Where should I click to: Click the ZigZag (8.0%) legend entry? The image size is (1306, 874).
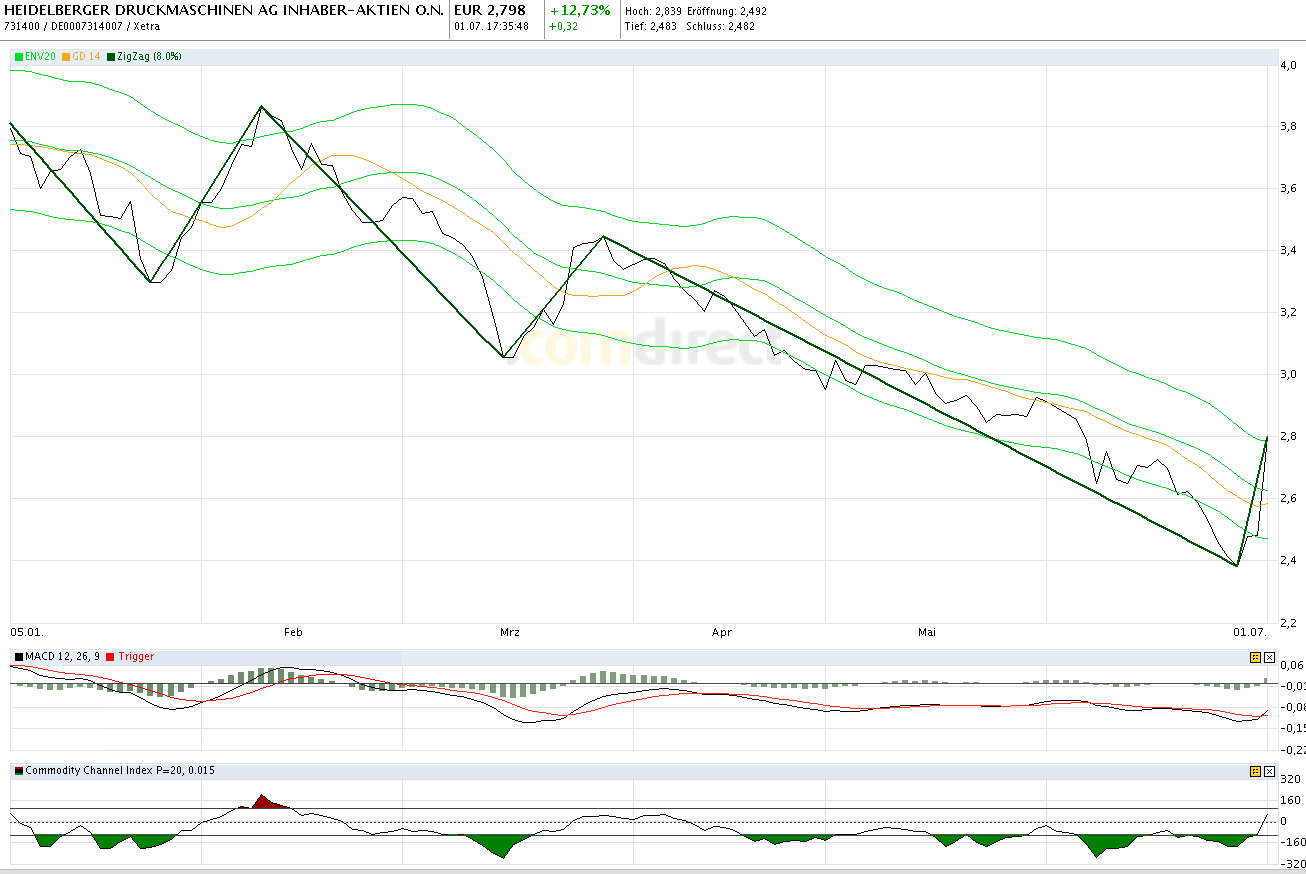[144, 57]
